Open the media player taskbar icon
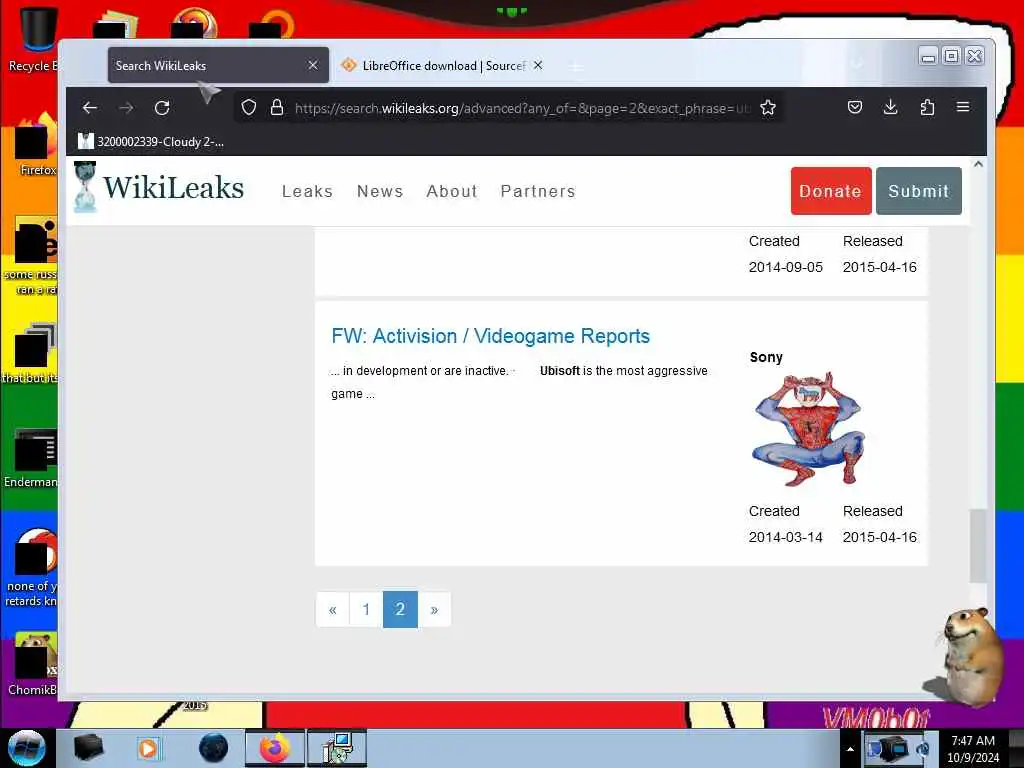 point(148,748)
